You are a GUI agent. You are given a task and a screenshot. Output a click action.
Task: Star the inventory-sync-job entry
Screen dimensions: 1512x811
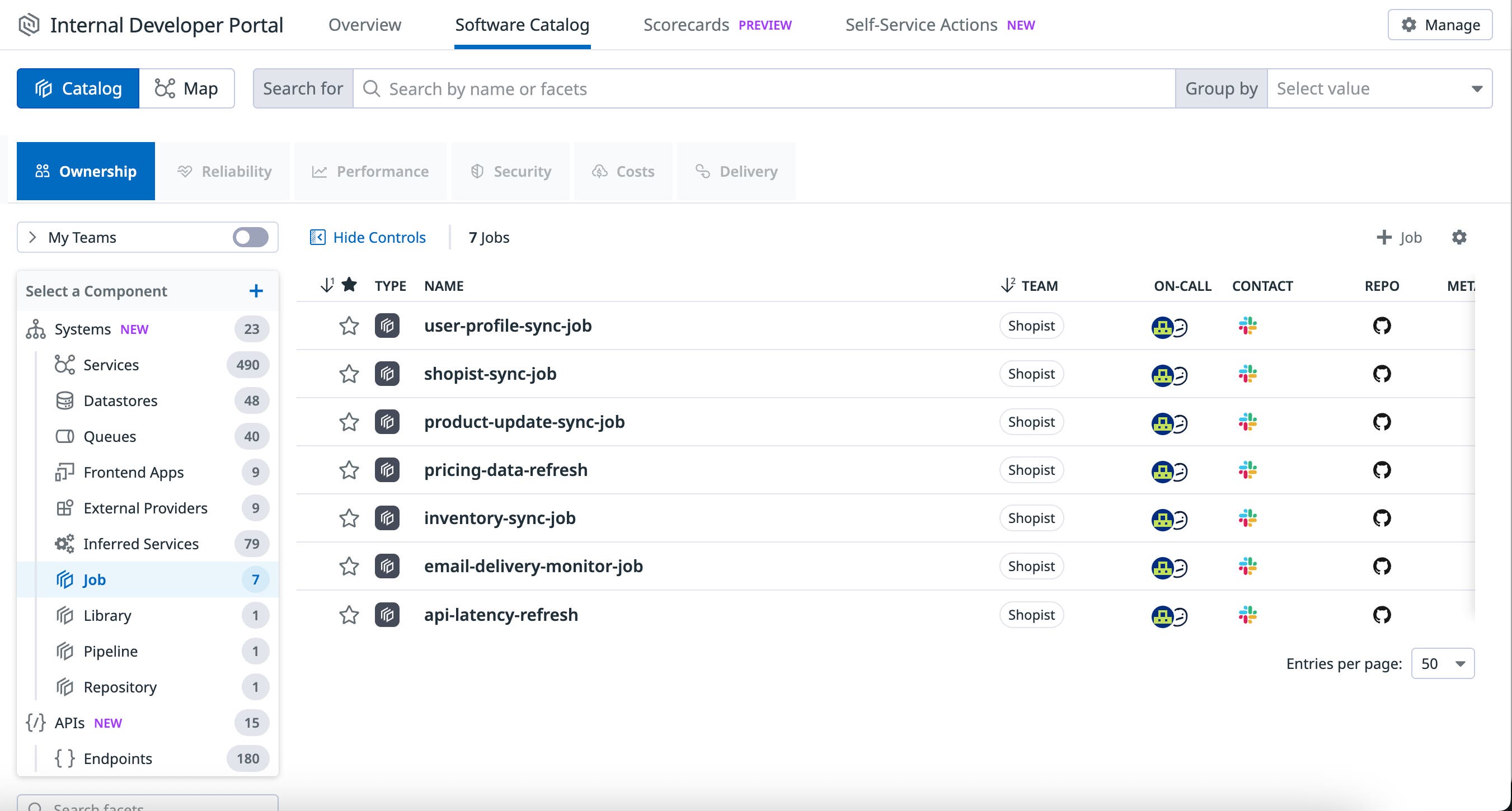349,518
